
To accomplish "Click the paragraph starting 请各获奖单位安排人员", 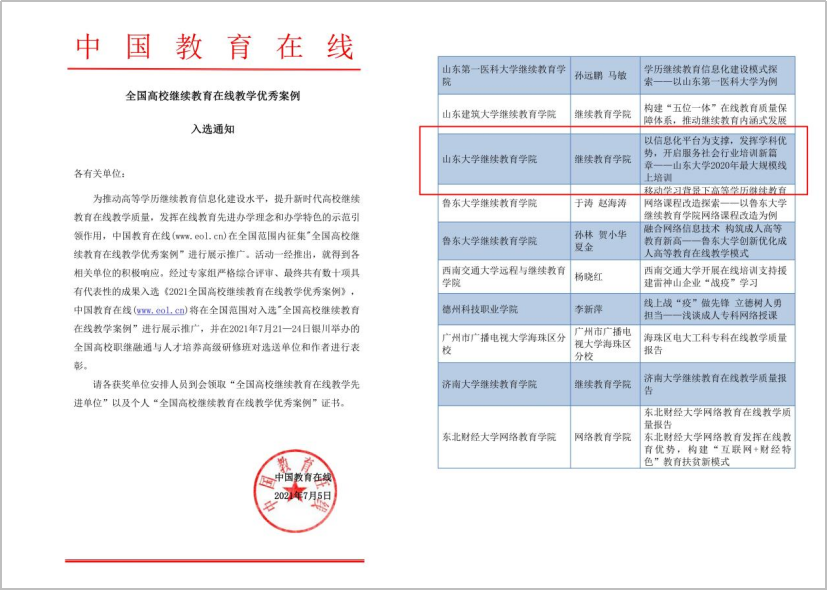I will (217, 394).
